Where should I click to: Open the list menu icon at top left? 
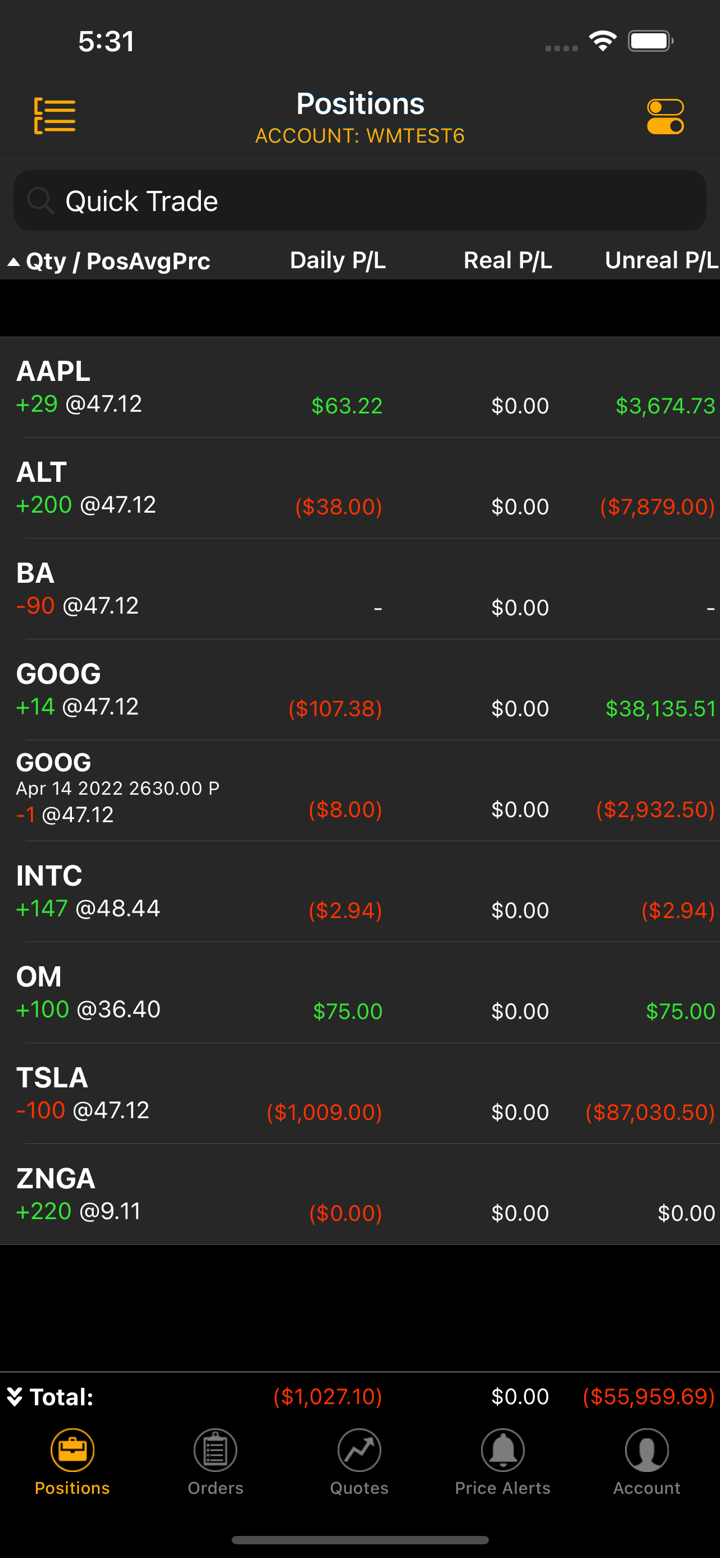55,116
